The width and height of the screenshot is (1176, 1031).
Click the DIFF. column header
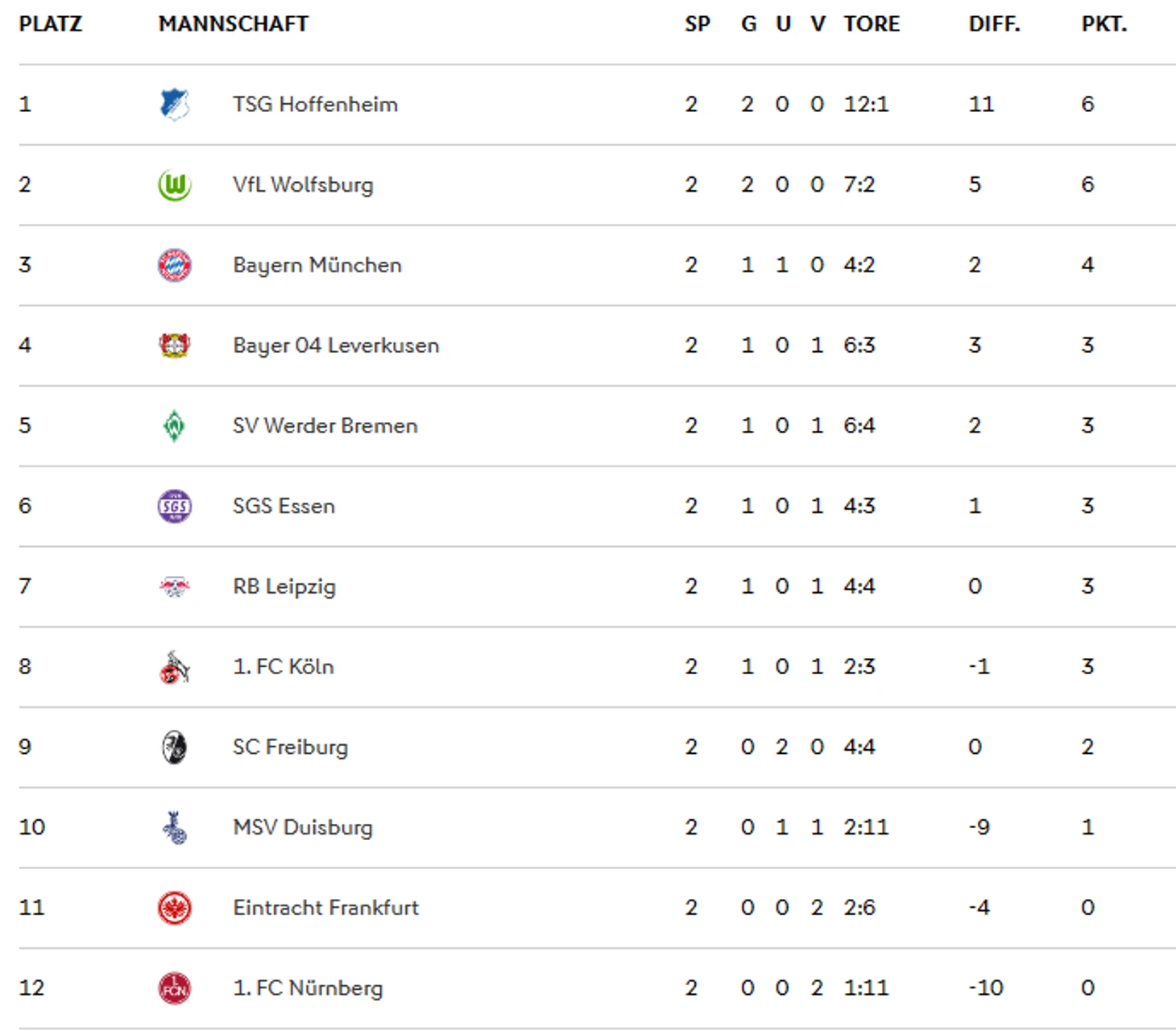pos(994,24)
